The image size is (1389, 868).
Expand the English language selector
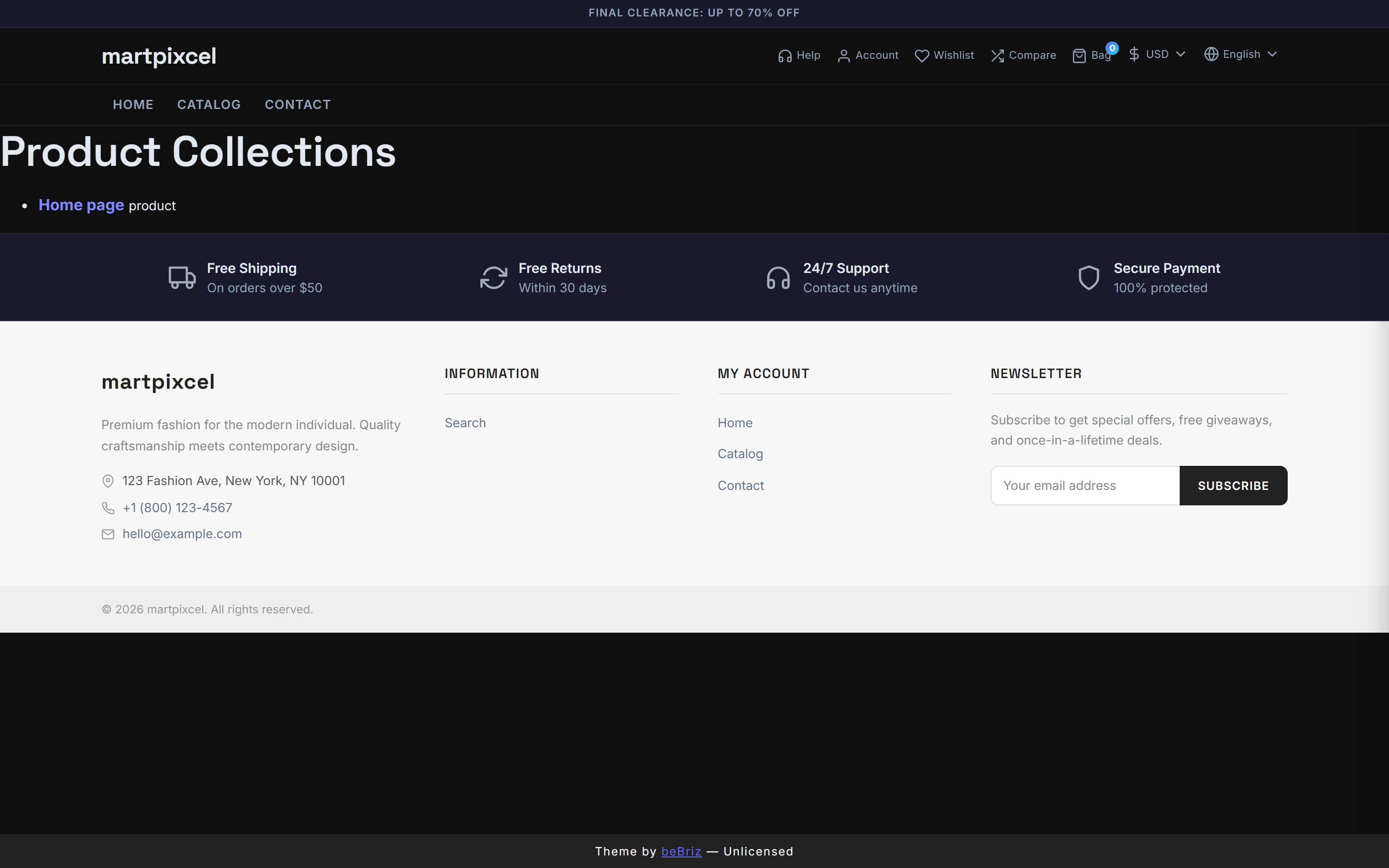[1240, 54]
